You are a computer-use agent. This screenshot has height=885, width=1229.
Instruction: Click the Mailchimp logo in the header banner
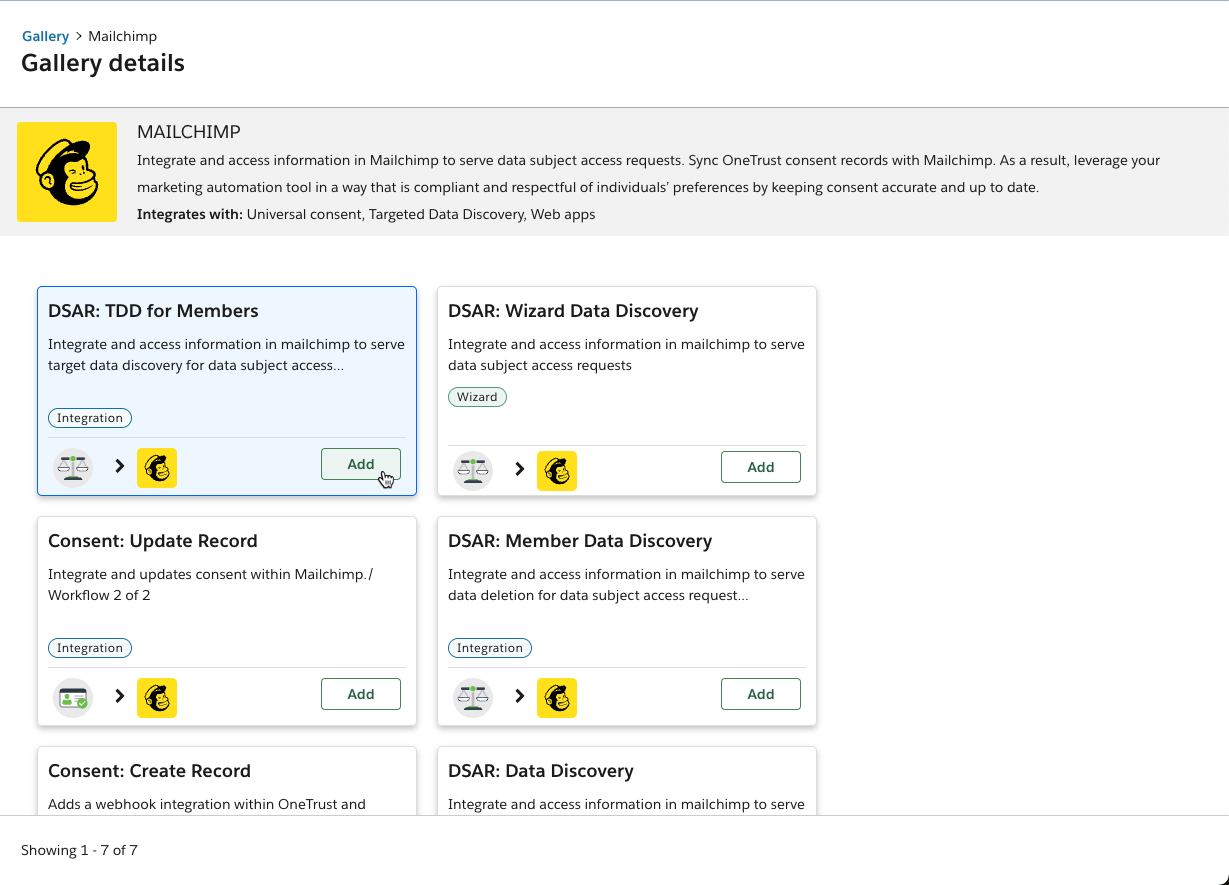(67, 171)
